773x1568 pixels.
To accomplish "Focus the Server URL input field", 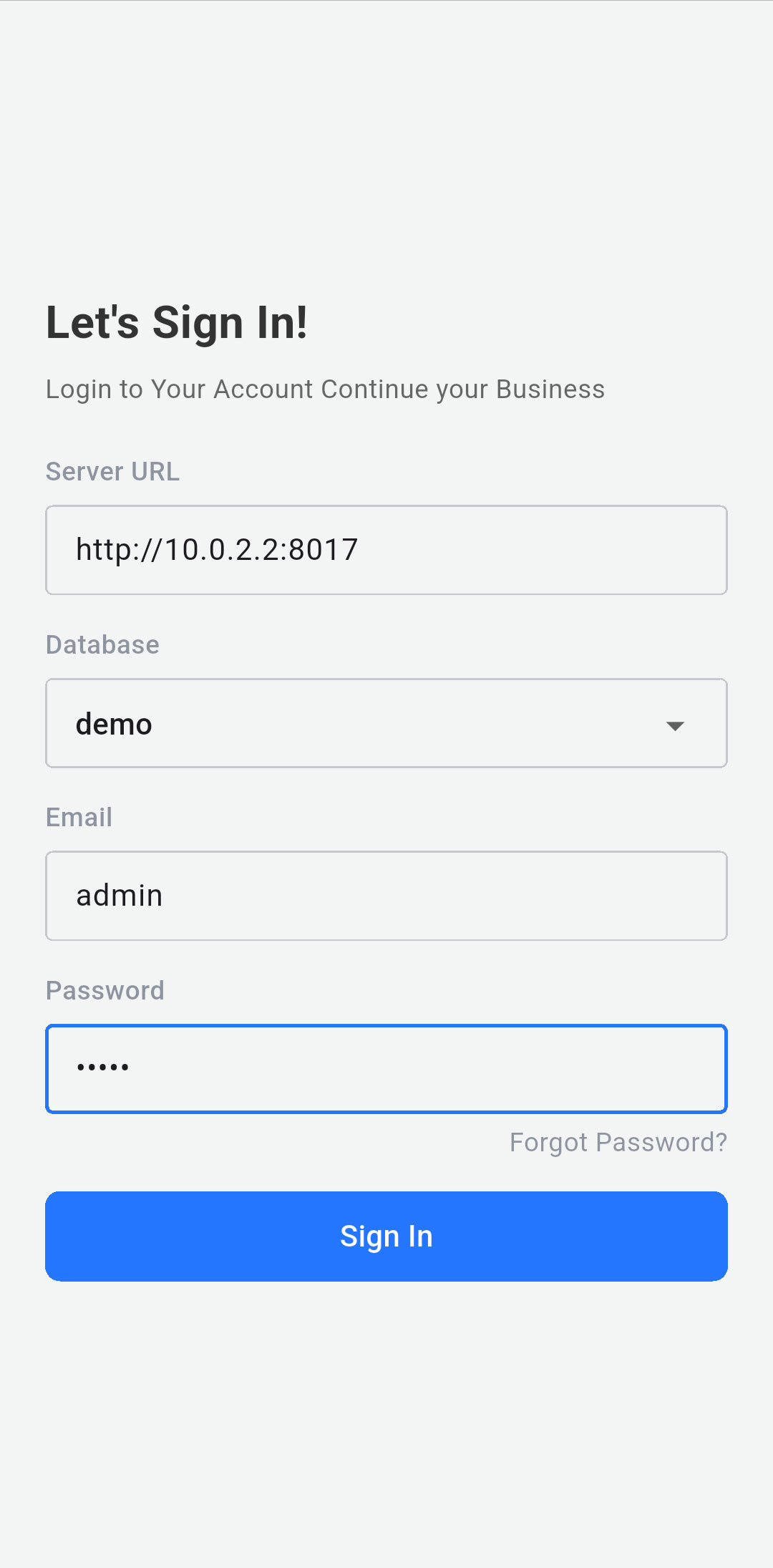I will pos(386,550).
